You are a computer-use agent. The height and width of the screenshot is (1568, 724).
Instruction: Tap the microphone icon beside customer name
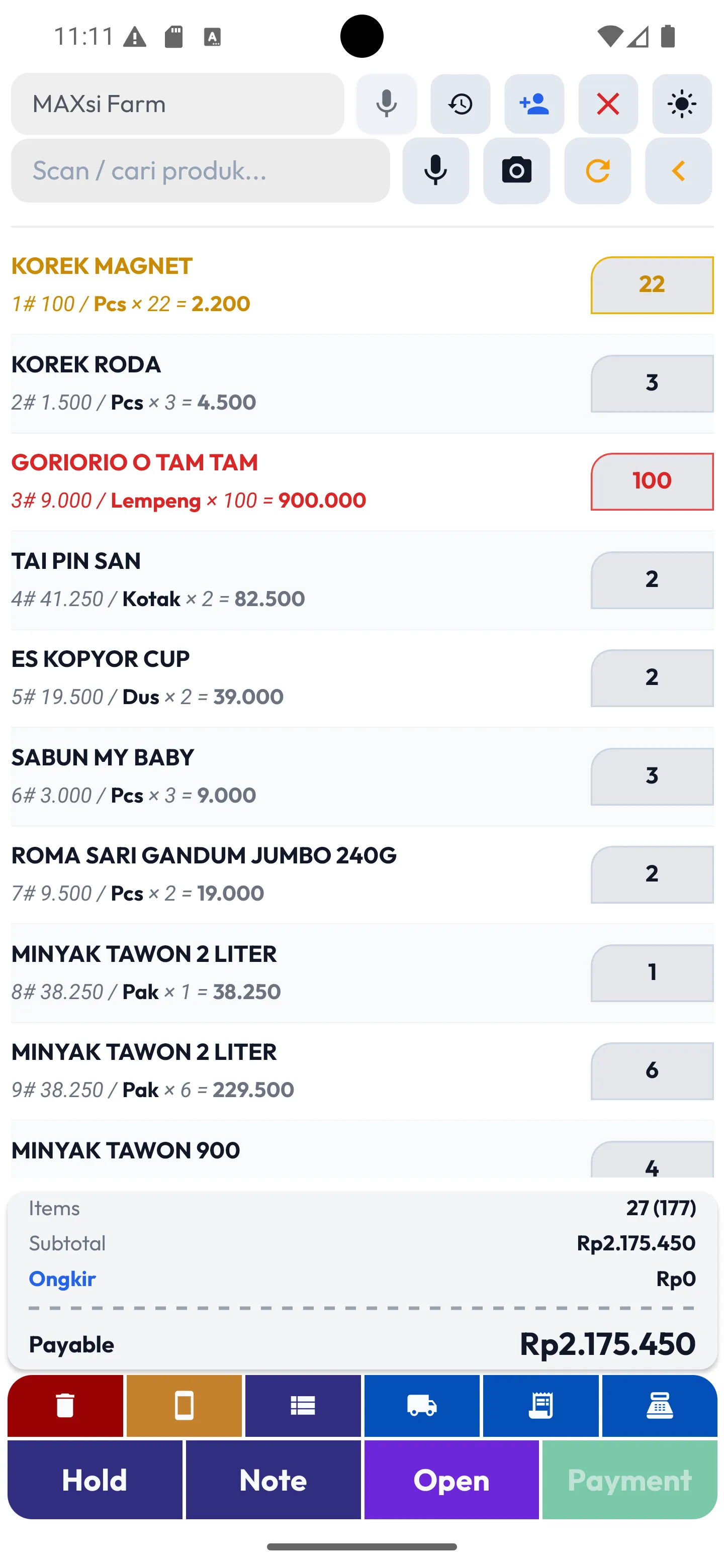(386, 104)
